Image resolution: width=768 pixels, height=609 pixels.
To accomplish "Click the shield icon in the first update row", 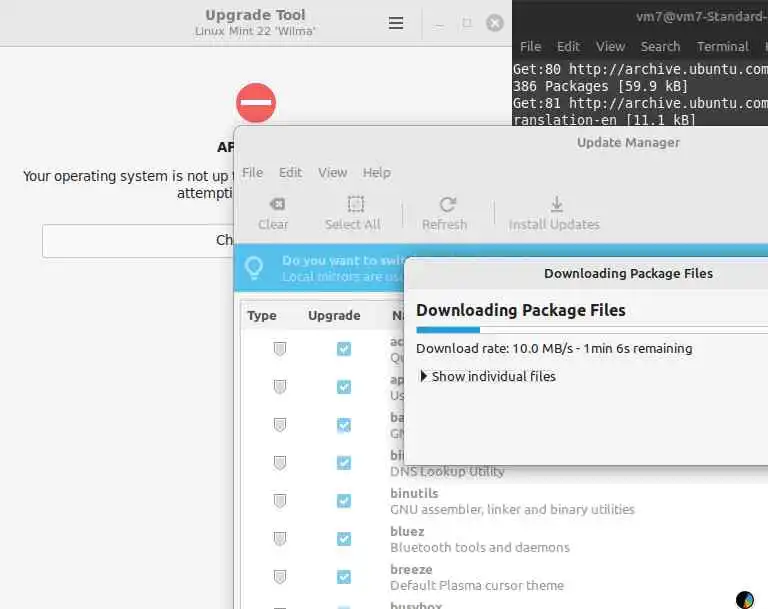I will coord(280,349).
